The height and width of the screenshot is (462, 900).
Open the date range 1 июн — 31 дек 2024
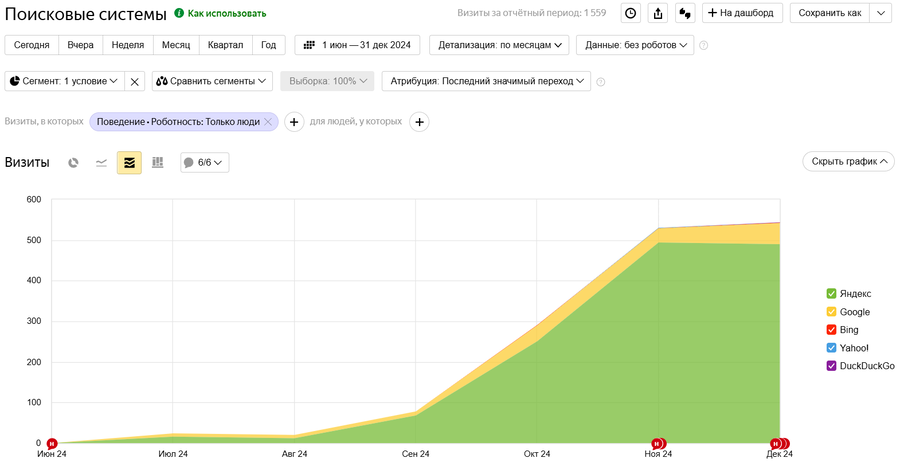click(x=357, y=45)
